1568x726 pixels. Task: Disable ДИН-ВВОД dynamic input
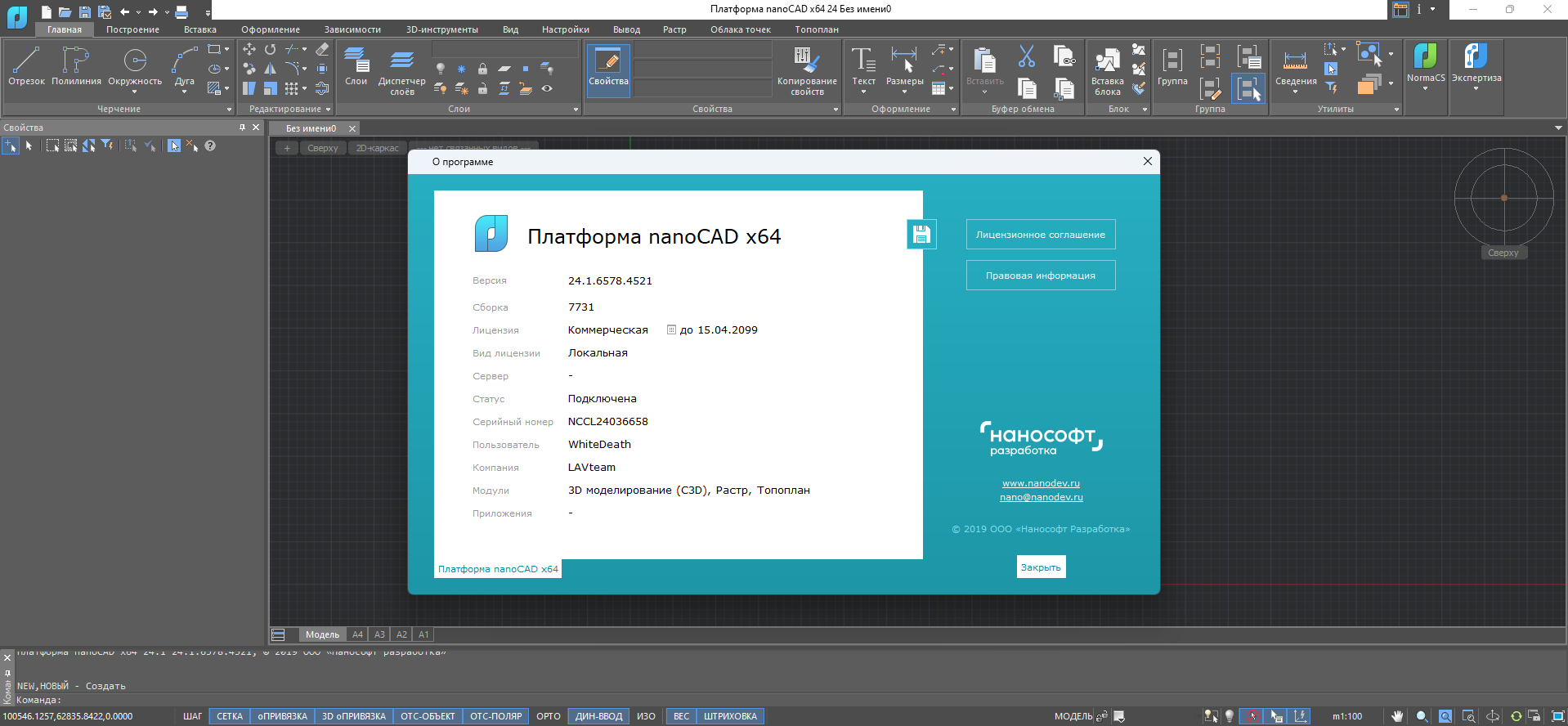pyautogui.click(x=598, y=716)
